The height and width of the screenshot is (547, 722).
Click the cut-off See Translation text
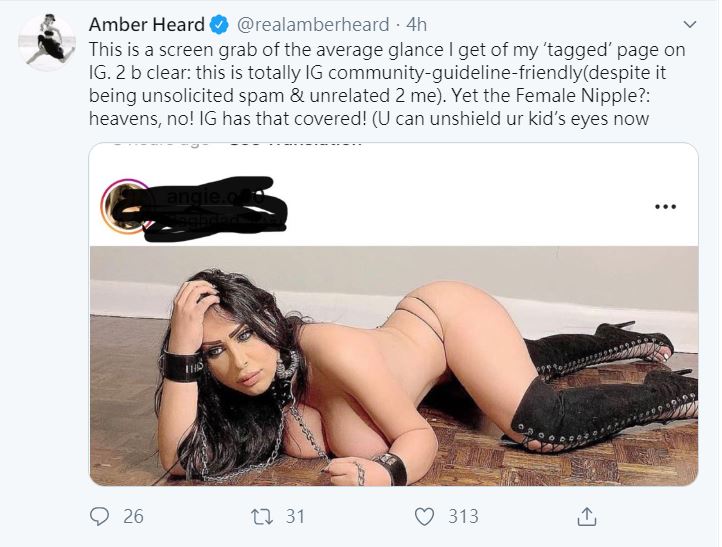pyautogui.click(x=295, y=144)
